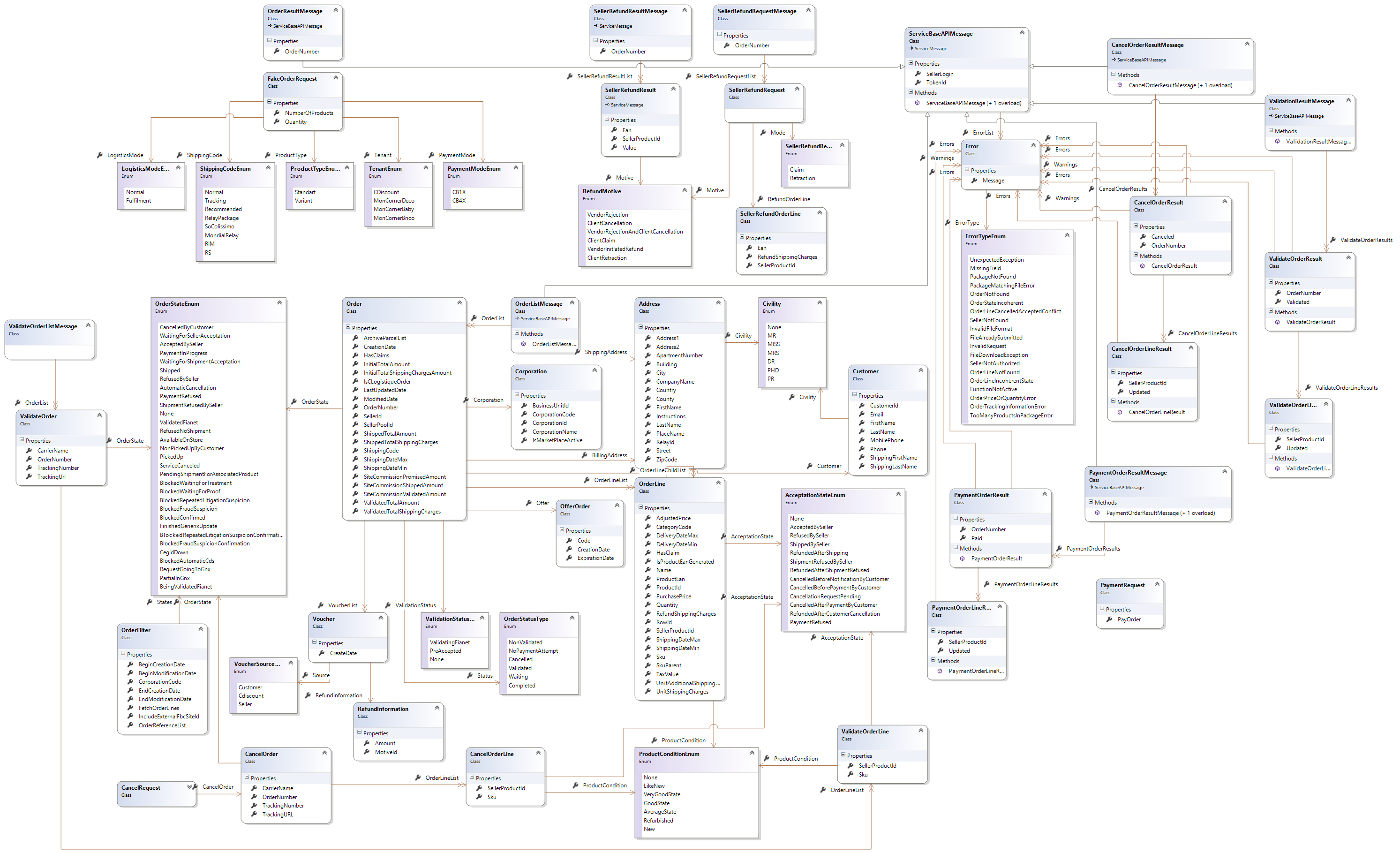The image size is (1400, 853).
Task: Click the wrench icon next to SellerLogin property
Action: (918, 74)
